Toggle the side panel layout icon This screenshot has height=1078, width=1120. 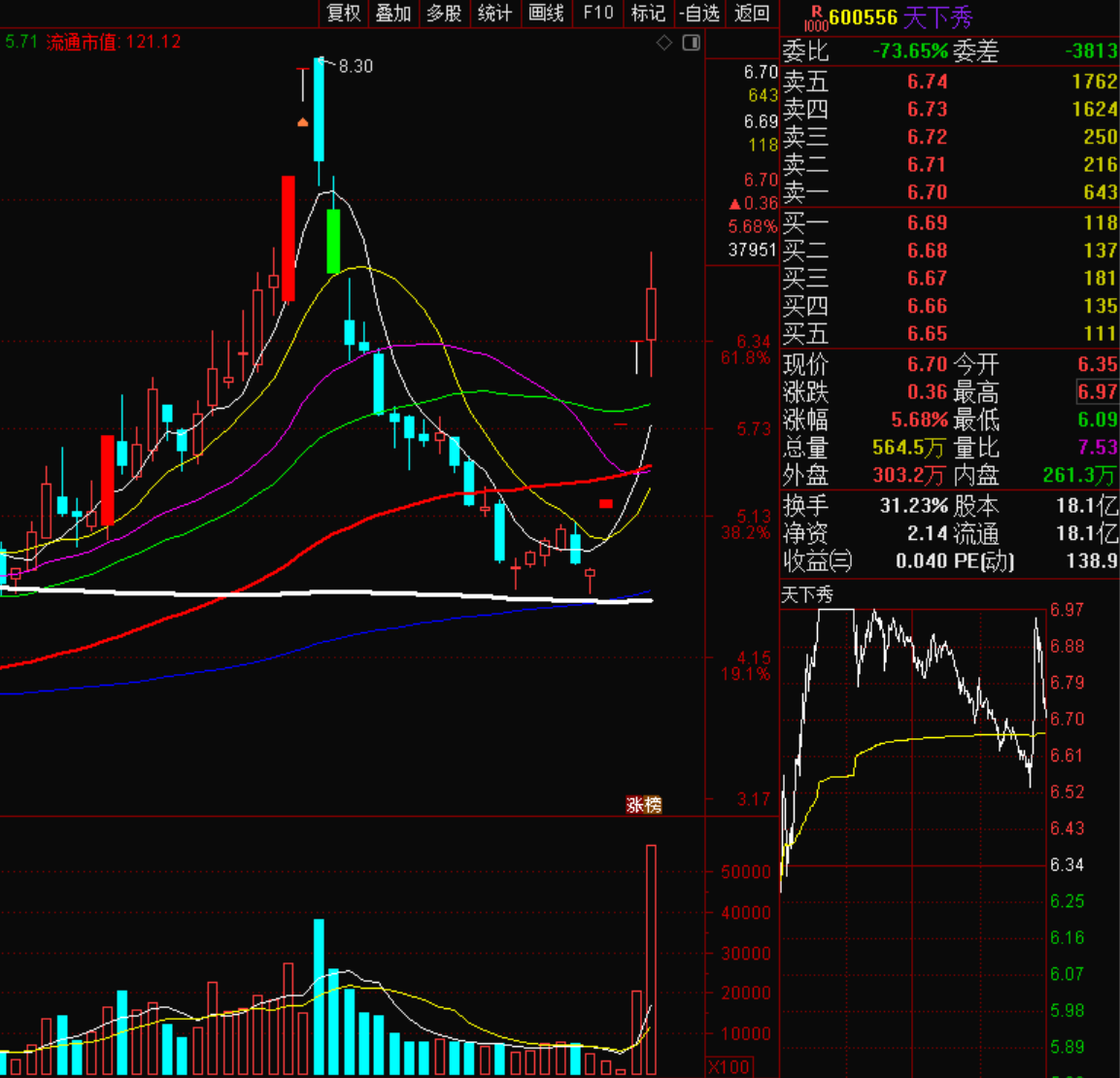coord(691,43)
